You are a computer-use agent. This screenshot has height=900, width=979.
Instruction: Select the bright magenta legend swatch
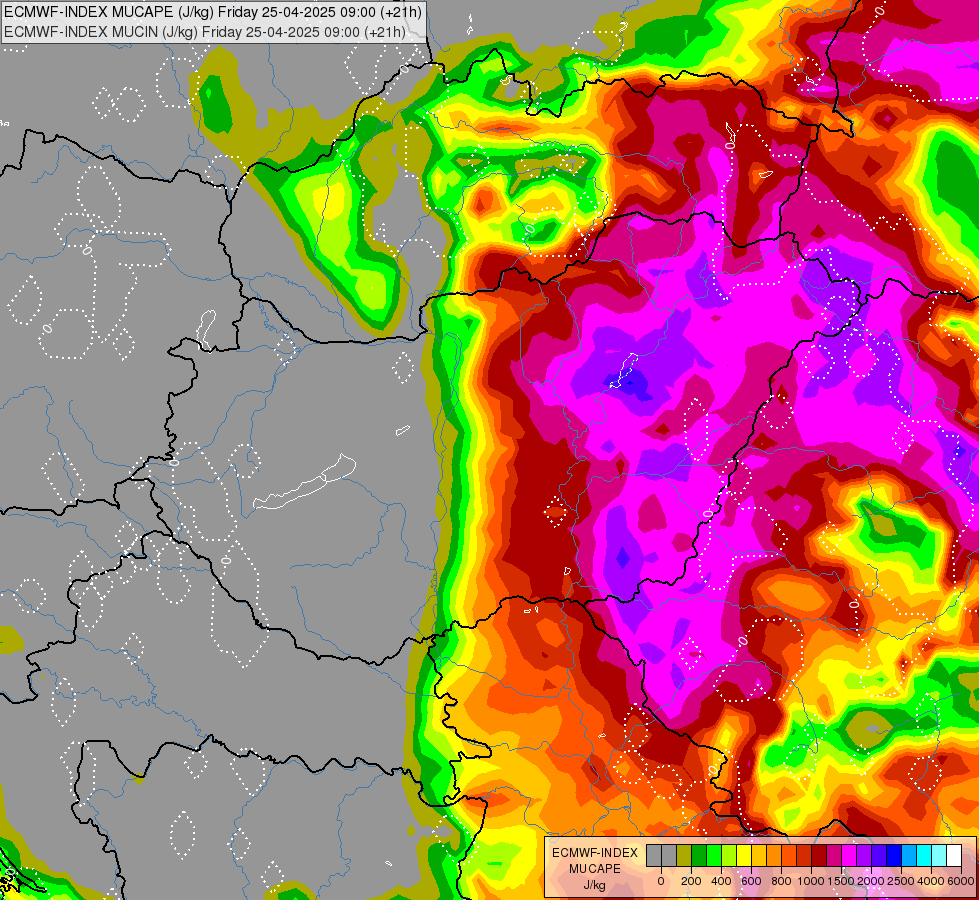[x=849, y=855]
